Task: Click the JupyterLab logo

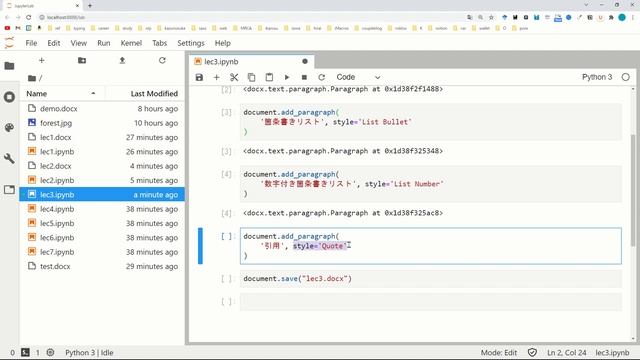Action: pos(9,42)
